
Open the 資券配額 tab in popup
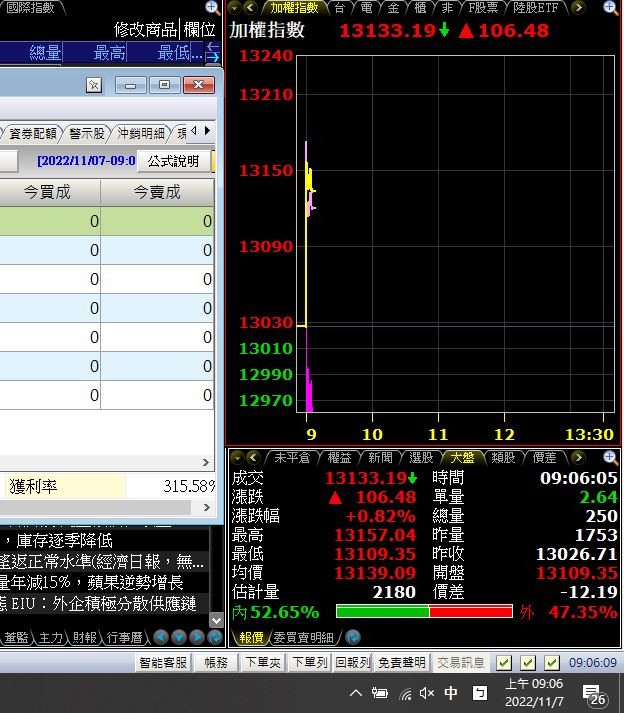coord(33,133)
